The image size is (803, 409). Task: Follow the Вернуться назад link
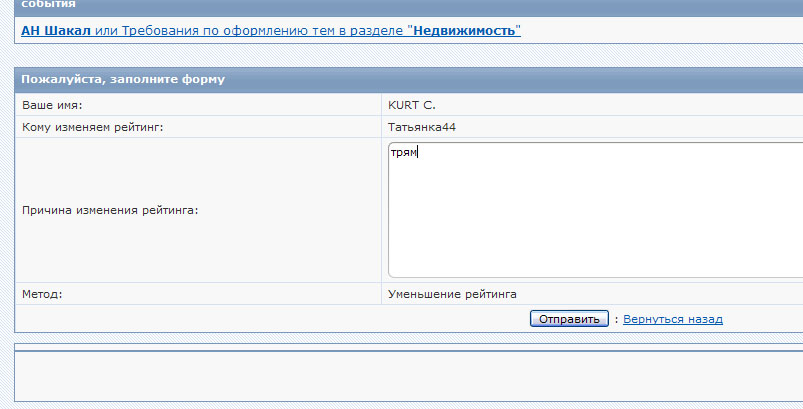[x=672, y=319]
